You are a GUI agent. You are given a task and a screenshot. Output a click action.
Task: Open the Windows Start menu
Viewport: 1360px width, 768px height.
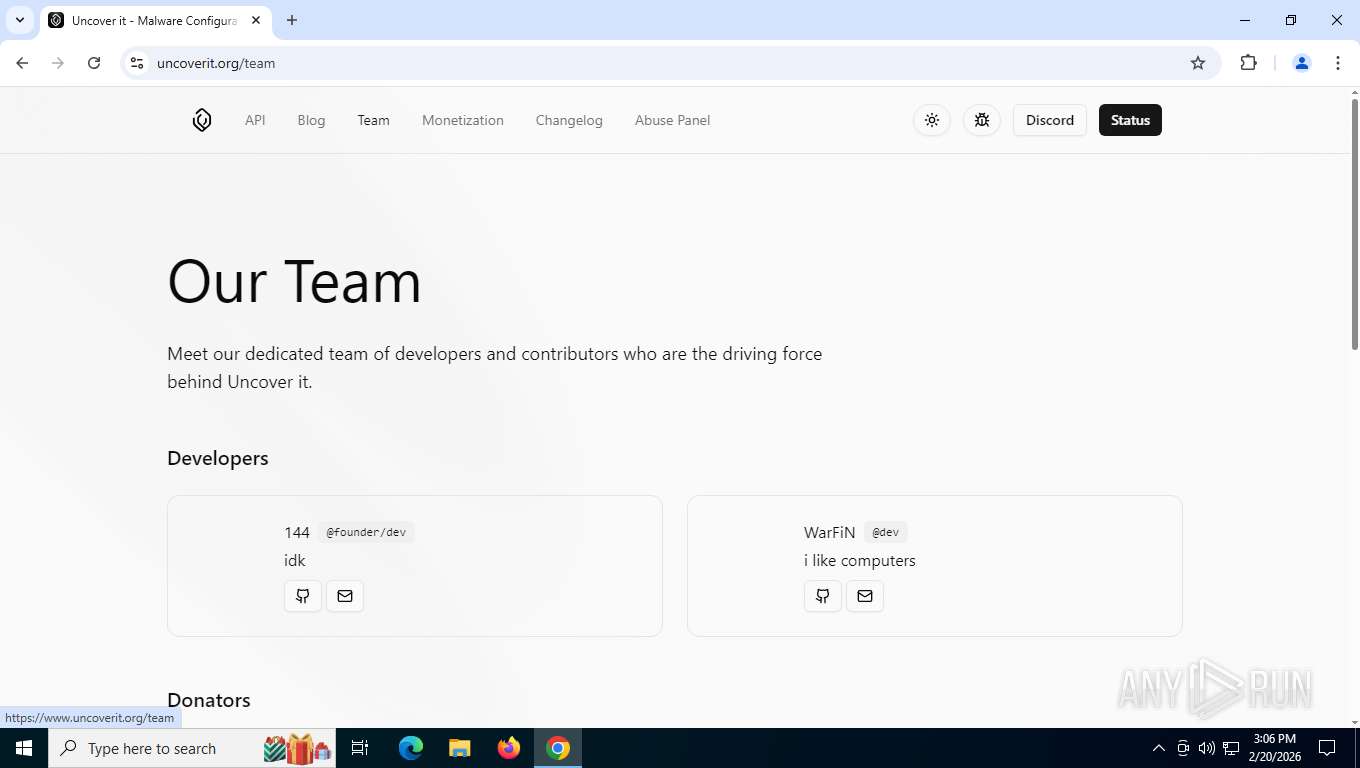pos(24,748)
